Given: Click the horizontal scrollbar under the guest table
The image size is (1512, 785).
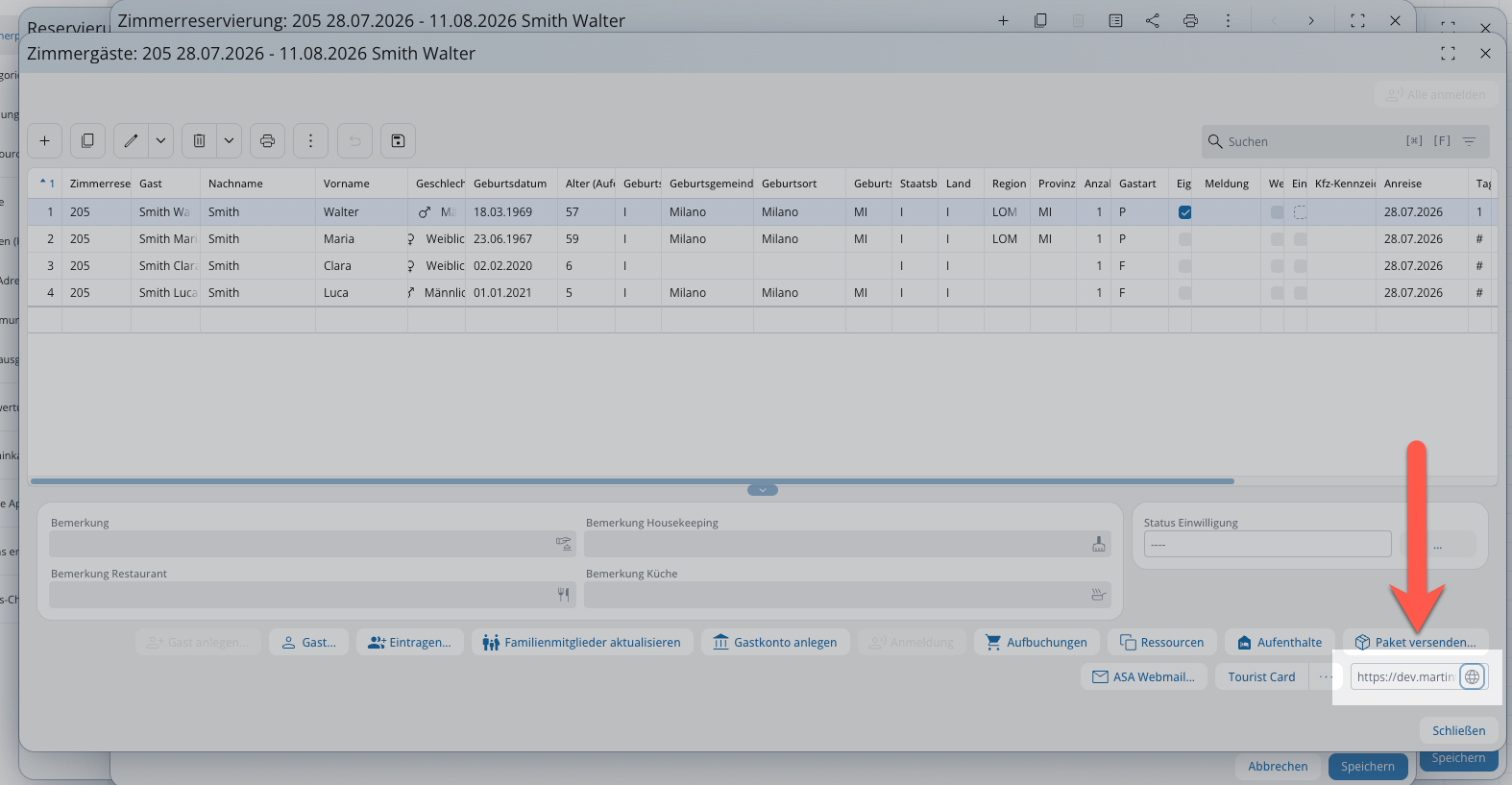Looking at the screenshot, I should (x=632, y=480).
